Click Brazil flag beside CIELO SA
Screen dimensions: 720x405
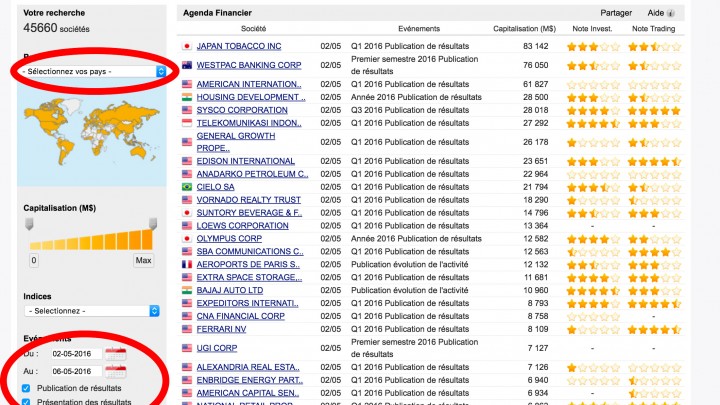[x=187, y=187]
